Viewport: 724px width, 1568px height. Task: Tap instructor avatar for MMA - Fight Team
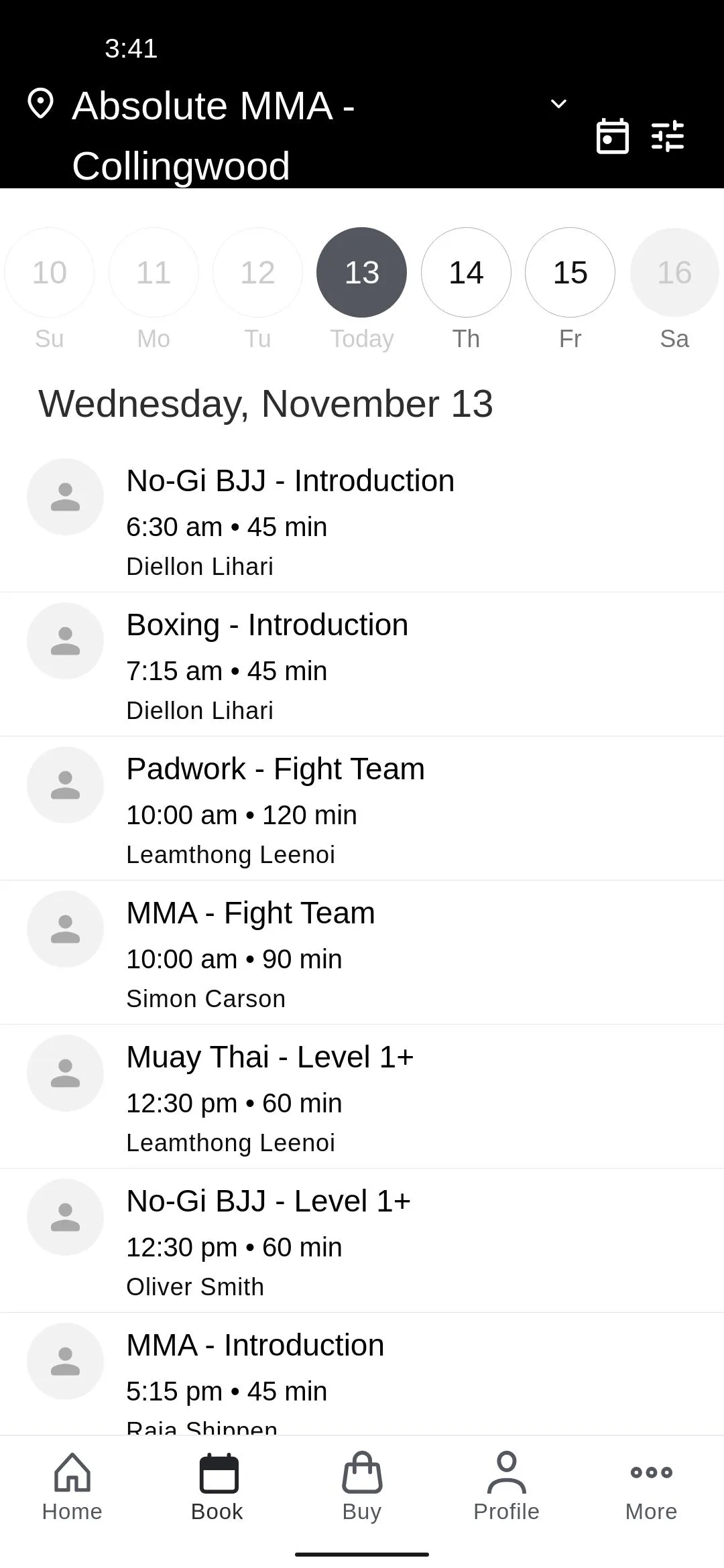click(x=65, y=929)
